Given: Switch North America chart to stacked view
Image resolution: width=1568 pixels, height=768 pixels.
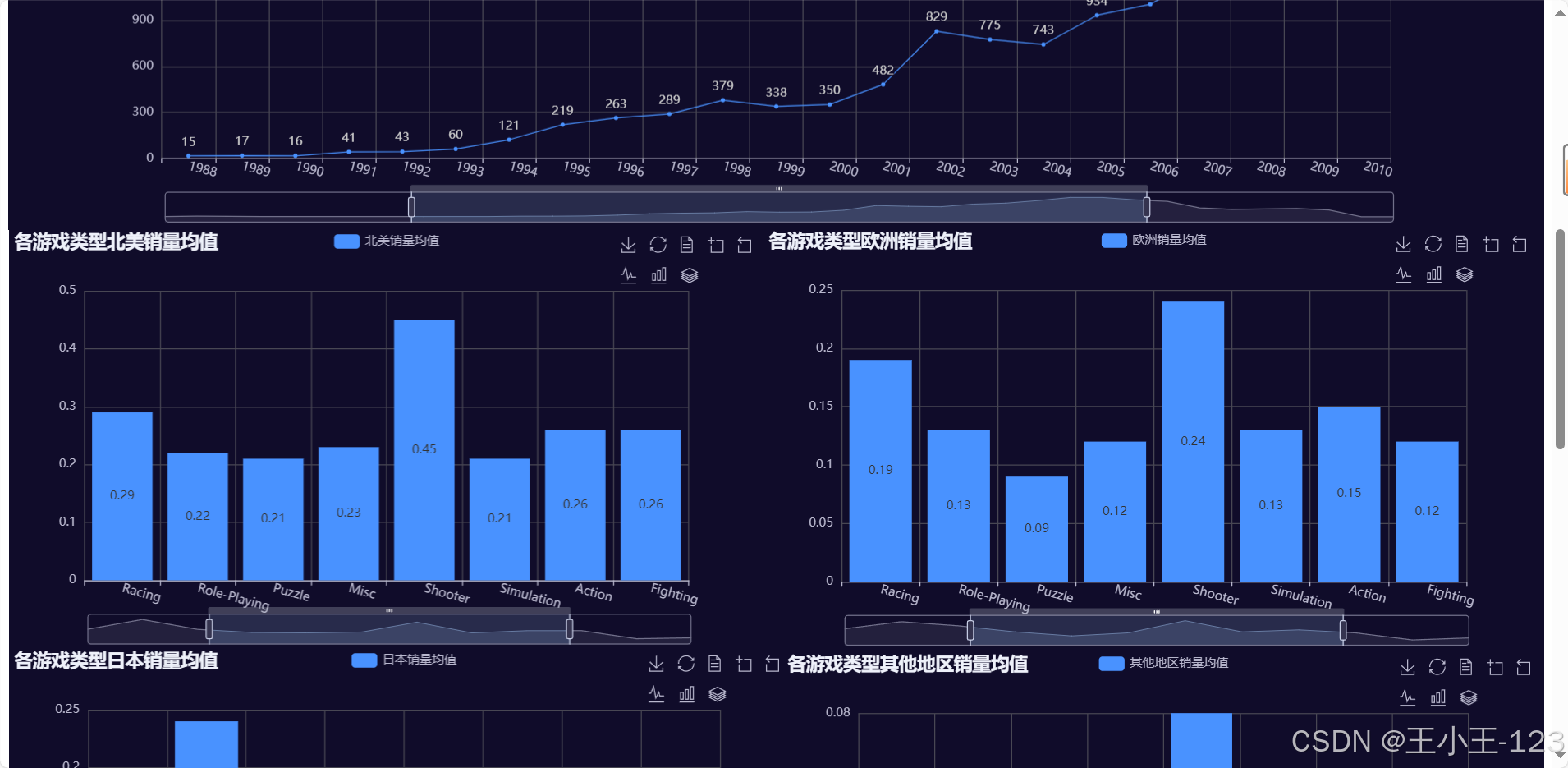Looking at the screenshot, I should pos(690,275).
